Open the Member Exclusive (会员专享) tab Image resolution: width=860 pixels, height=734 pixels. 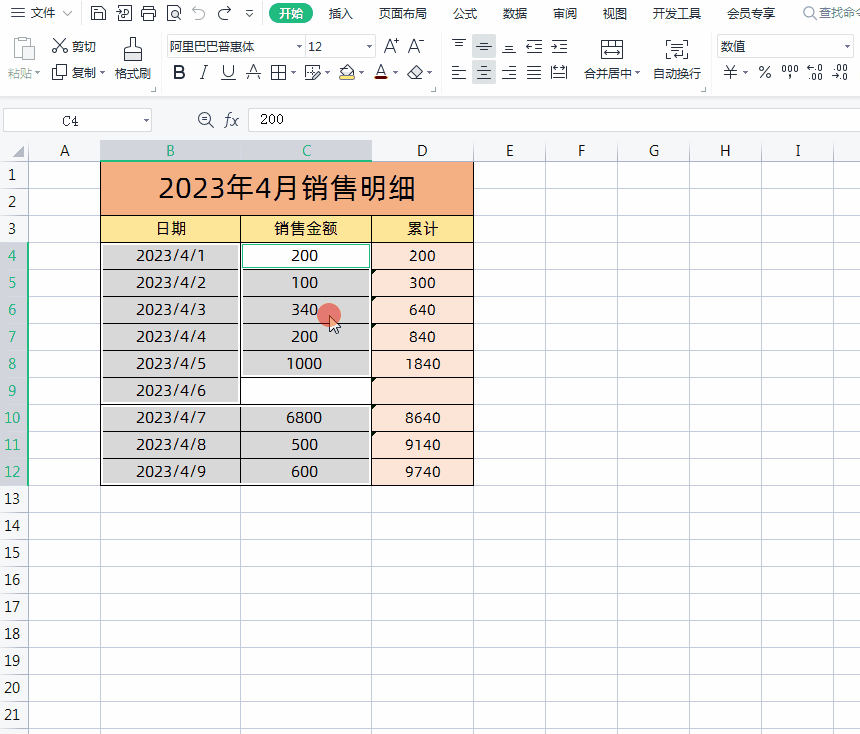(751, 13)
